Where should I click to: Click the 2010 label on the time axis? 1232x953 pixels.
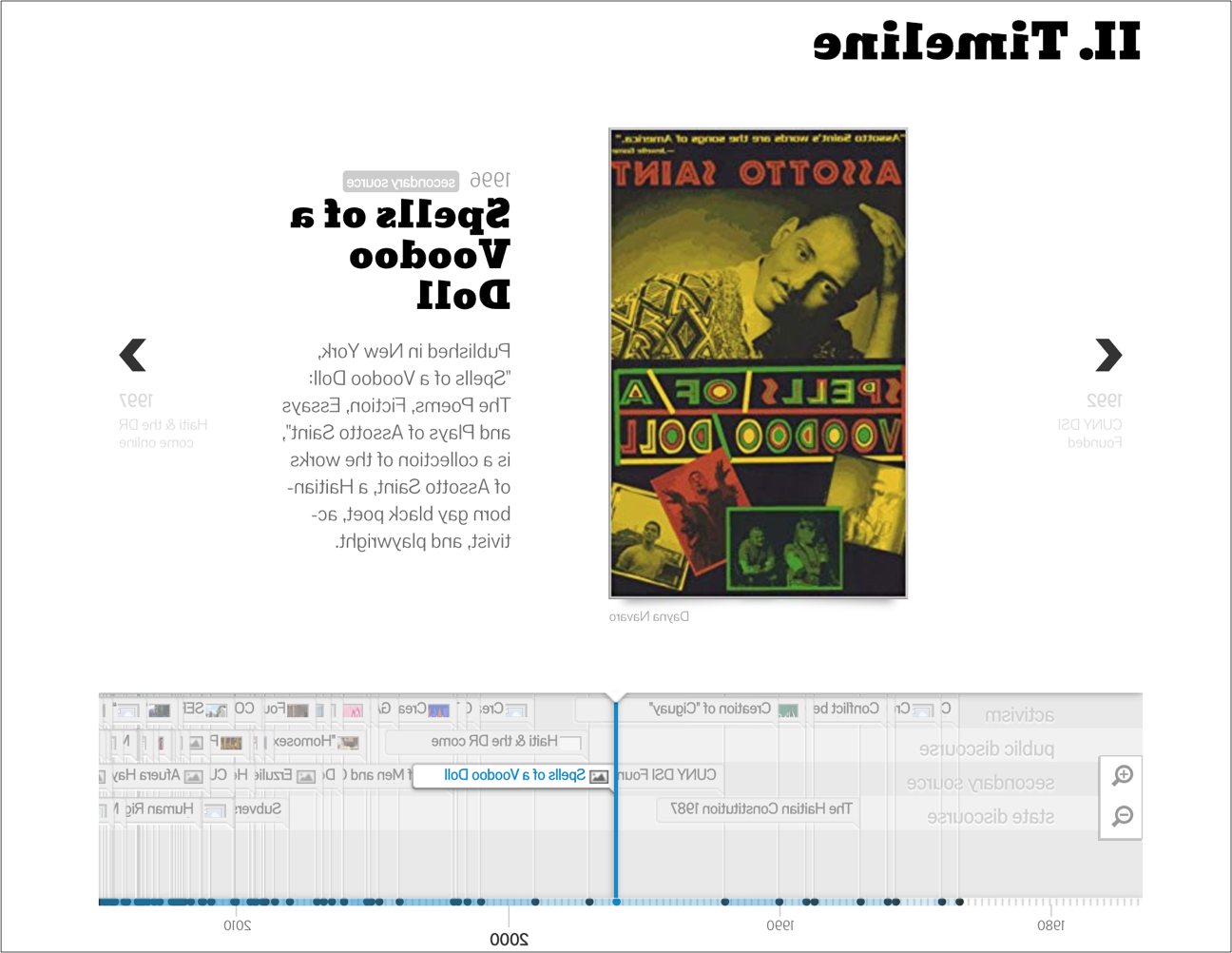237,925
